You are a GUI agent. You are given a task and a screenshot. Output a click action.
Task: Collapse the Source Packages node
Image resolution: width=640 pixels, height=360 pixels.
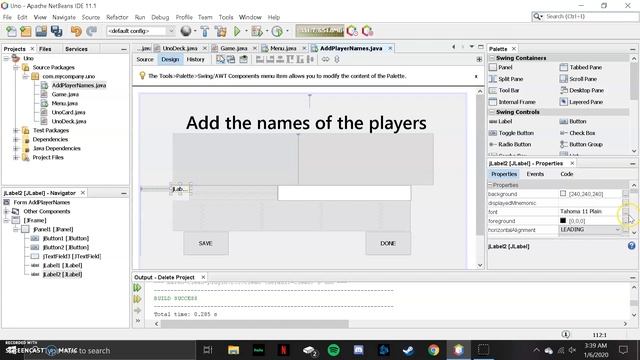coord(16,67)
